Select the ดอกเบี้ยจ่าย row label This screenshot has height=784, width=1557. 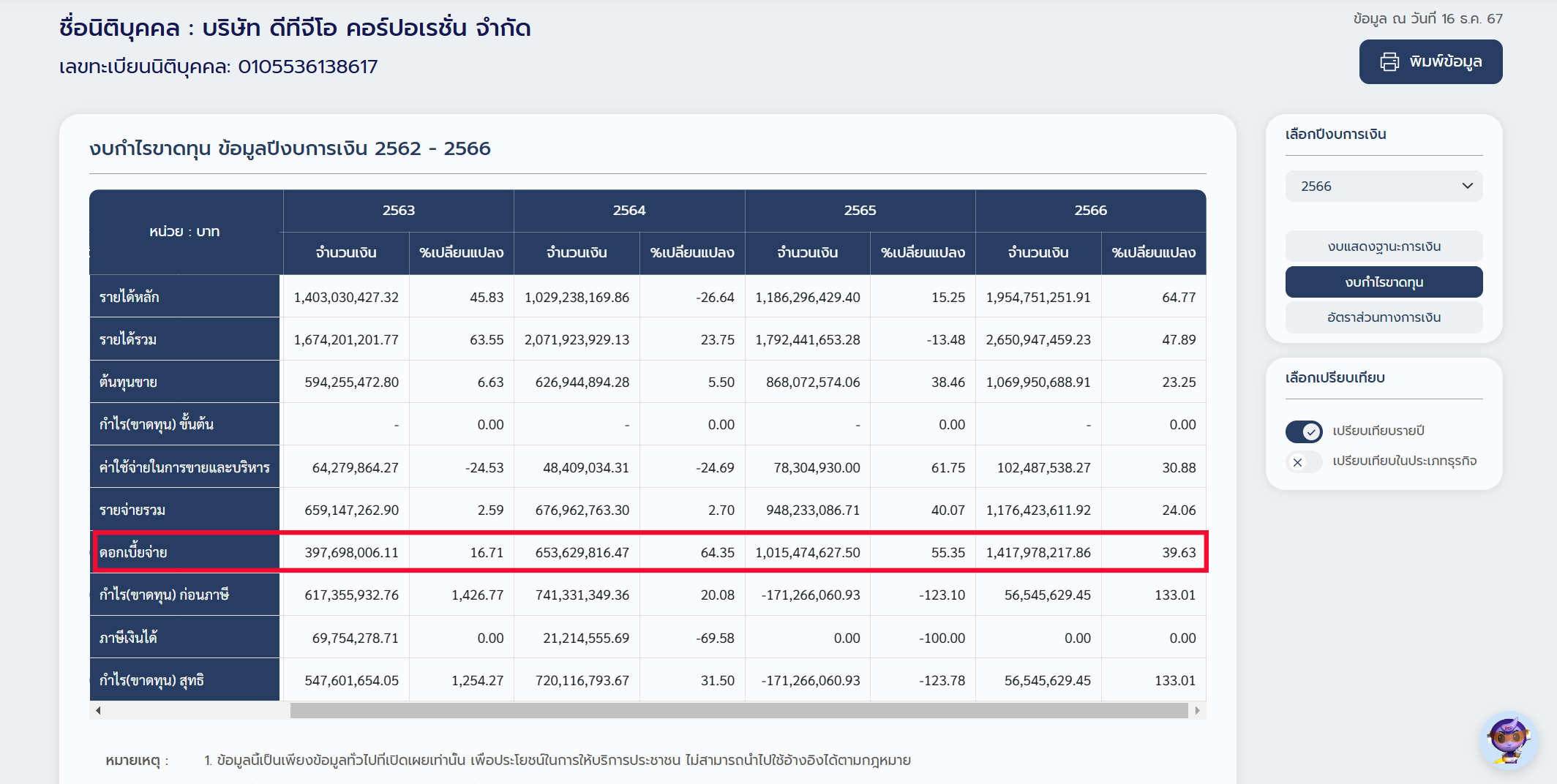pyautogui.click(x=133, y=553)
